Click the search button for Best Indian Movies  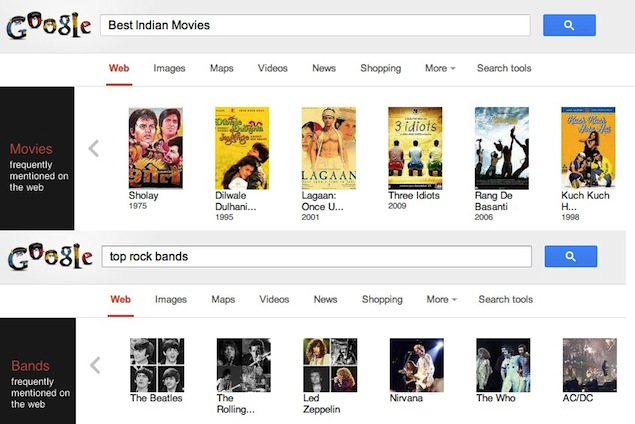tap(569, 25)
